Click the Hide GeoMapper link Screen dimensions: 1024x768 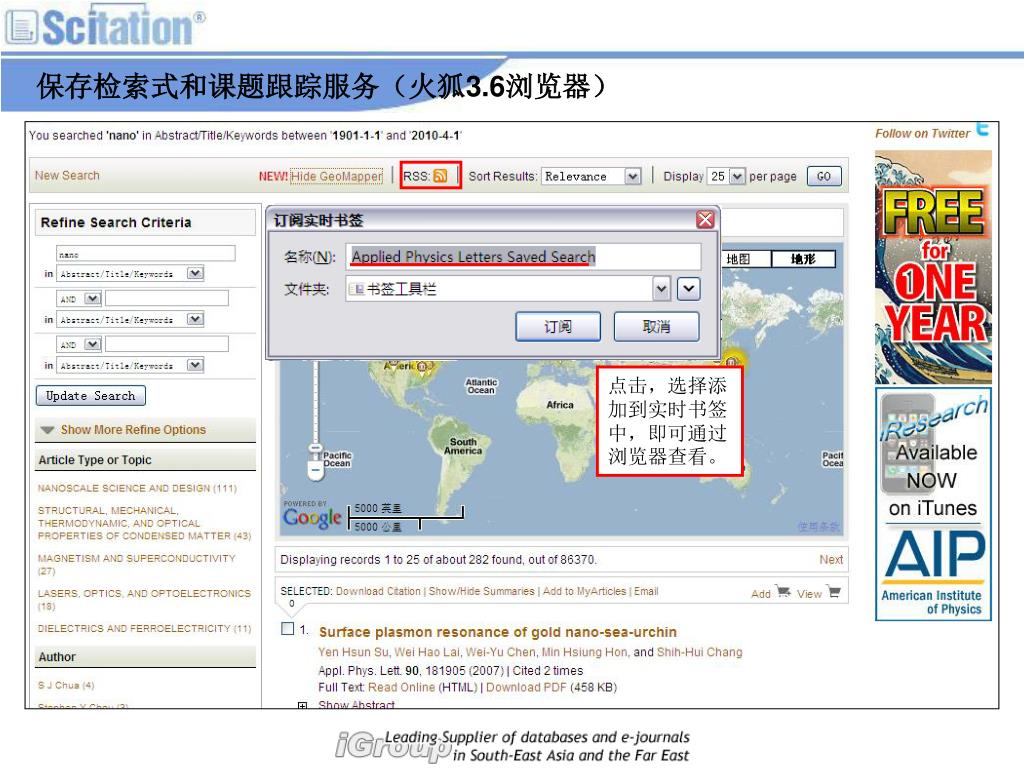(336, 176)
